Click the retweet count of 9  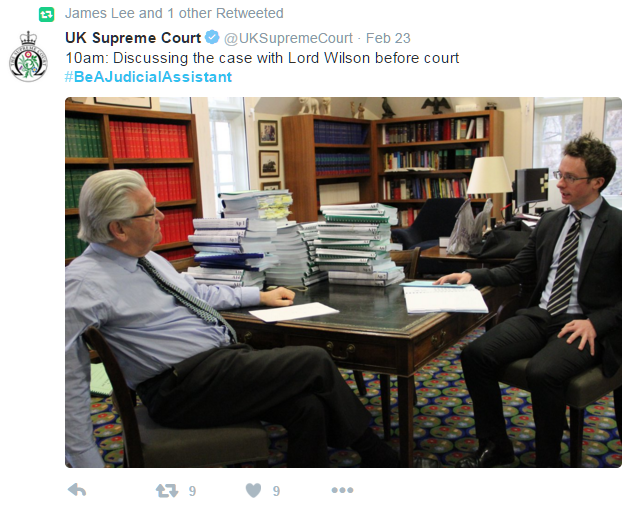192,491
